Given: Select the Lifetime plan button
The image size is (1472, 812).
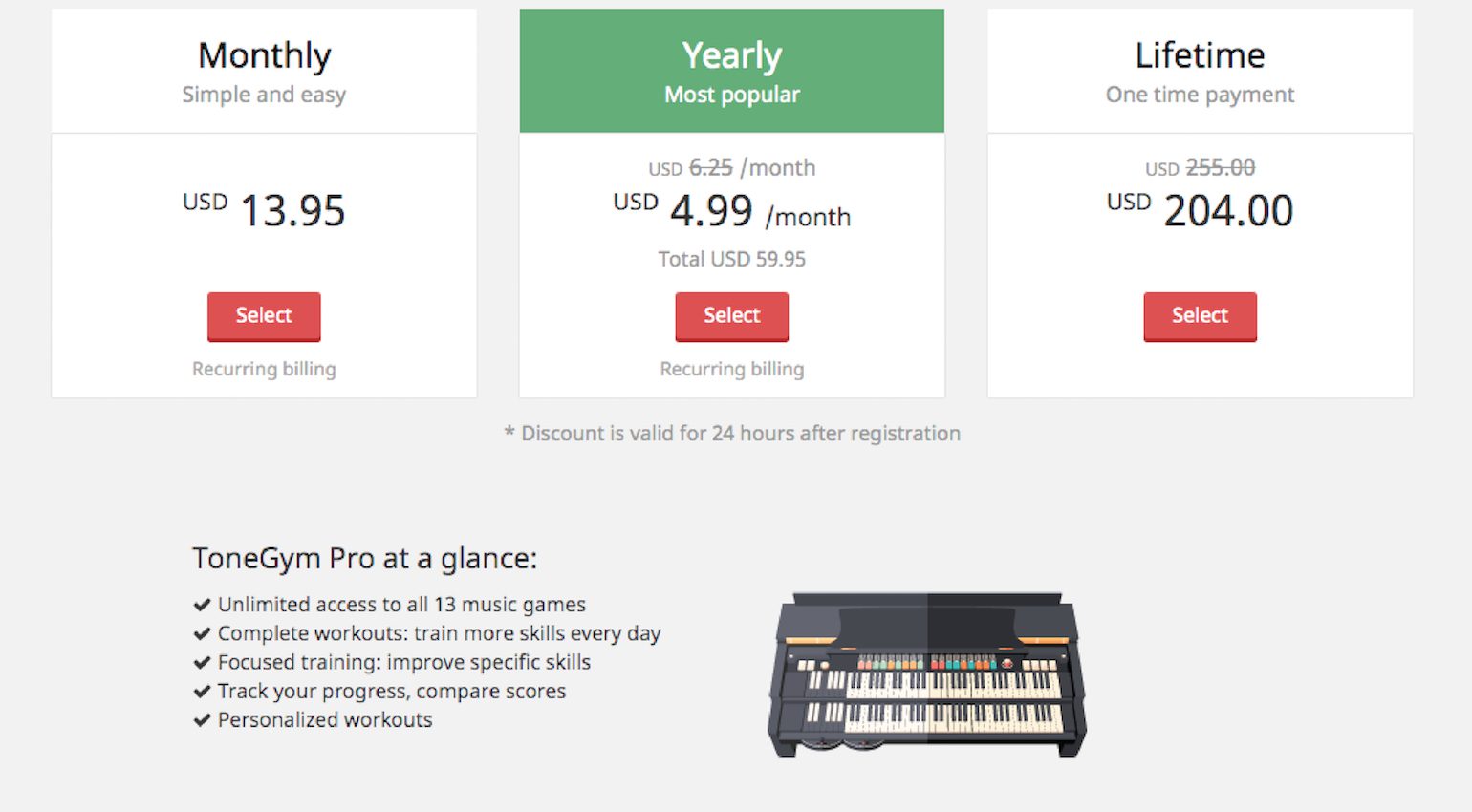Looking at the screenshot, I should (x=1200, y=316).
